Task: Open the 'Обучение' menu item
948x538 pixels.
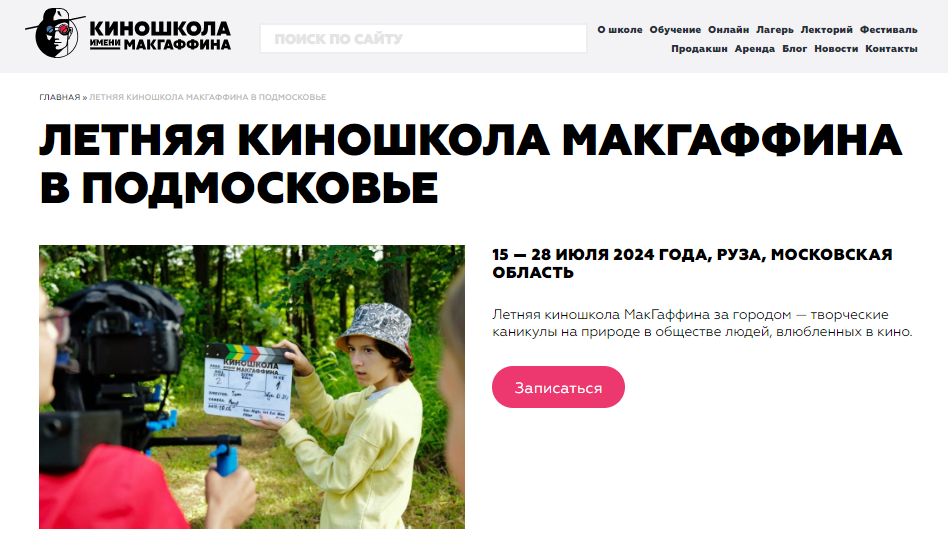Action: tap(675, 30)
